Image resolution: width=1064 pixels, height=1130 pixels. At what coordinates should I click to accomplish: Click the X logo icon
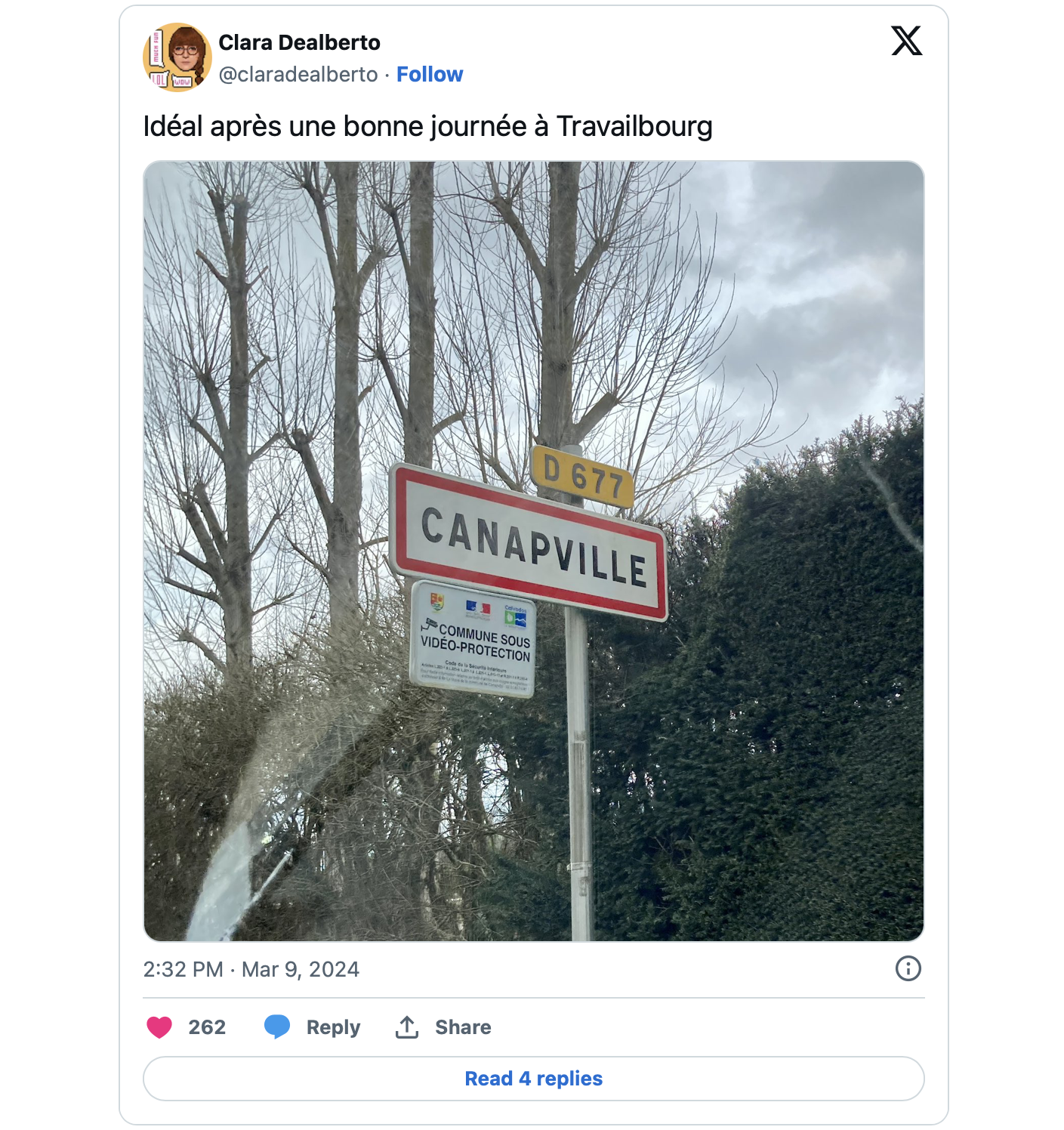(906, 41)
